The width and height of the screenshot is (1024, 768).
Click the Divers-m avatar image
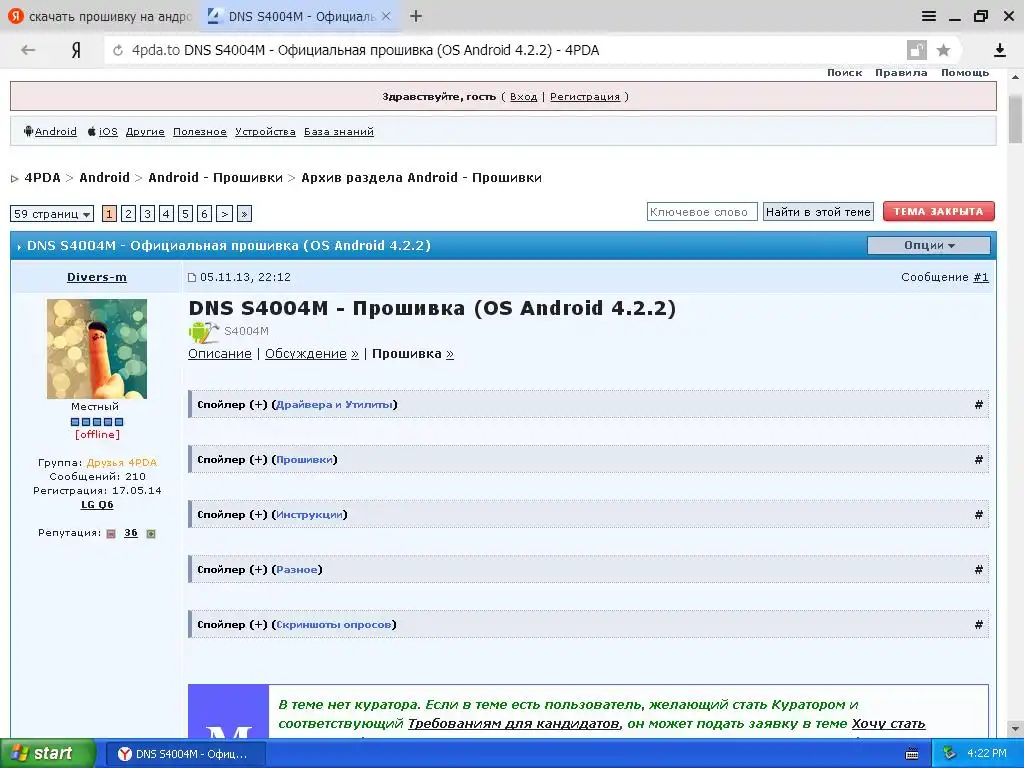coord(97,349)
